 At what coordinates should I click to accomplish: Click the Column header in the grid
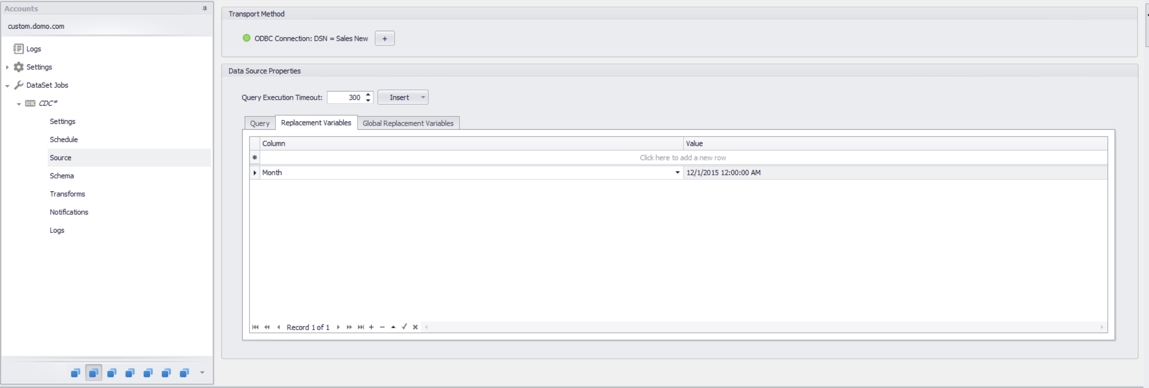click(x=471, y=143)
